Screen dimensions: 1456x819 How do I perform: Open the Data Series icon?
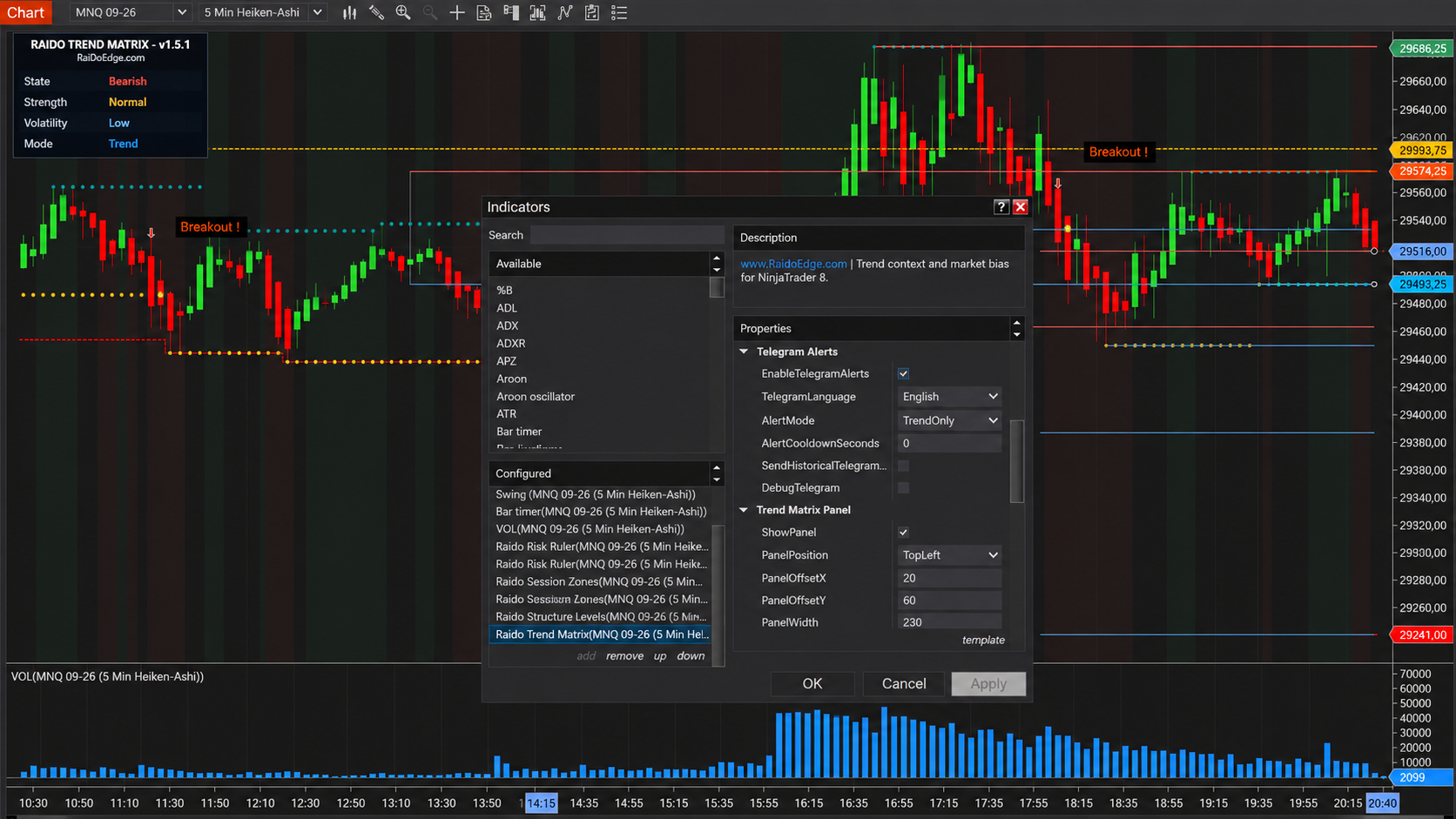click(484, 12)
